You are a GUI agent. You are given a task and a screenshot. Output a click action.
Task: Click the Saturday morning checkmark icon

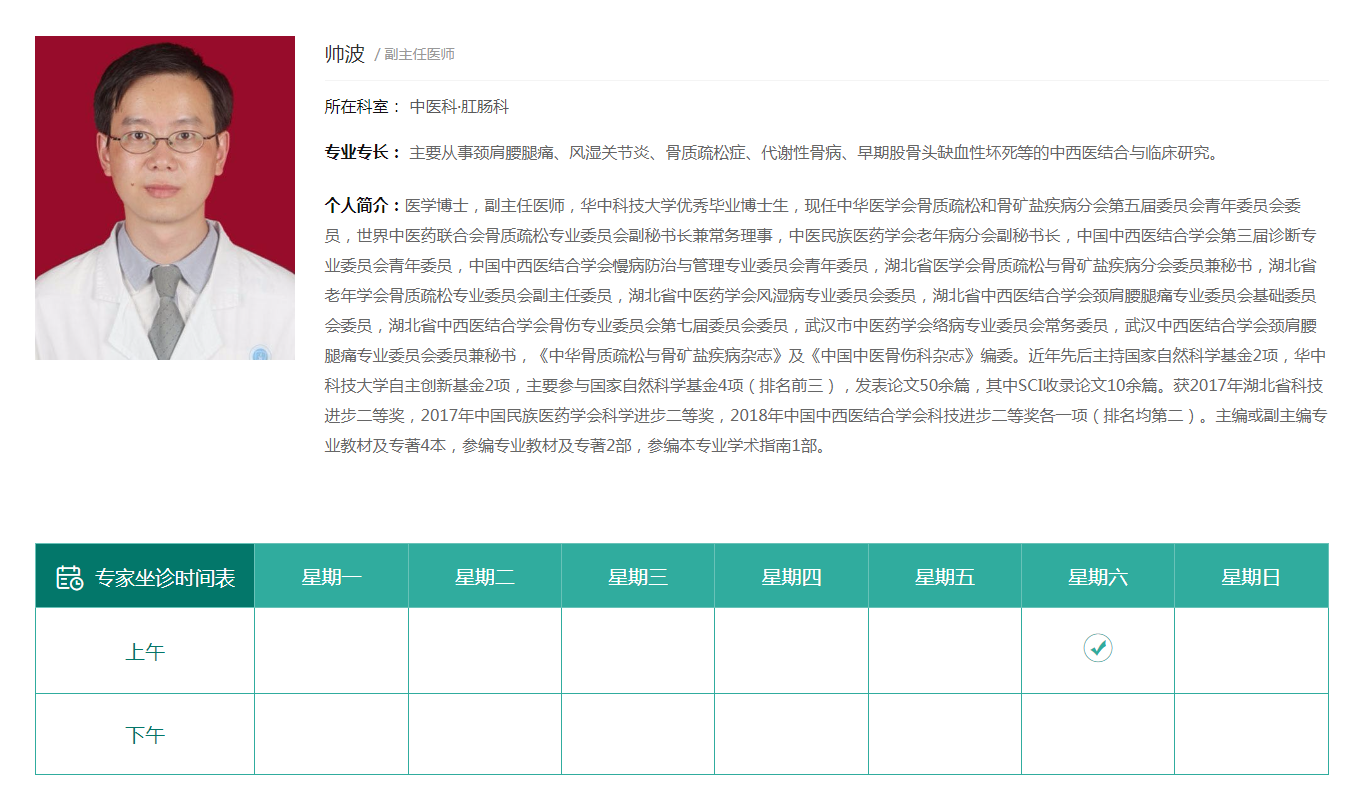pos(1097,648)
